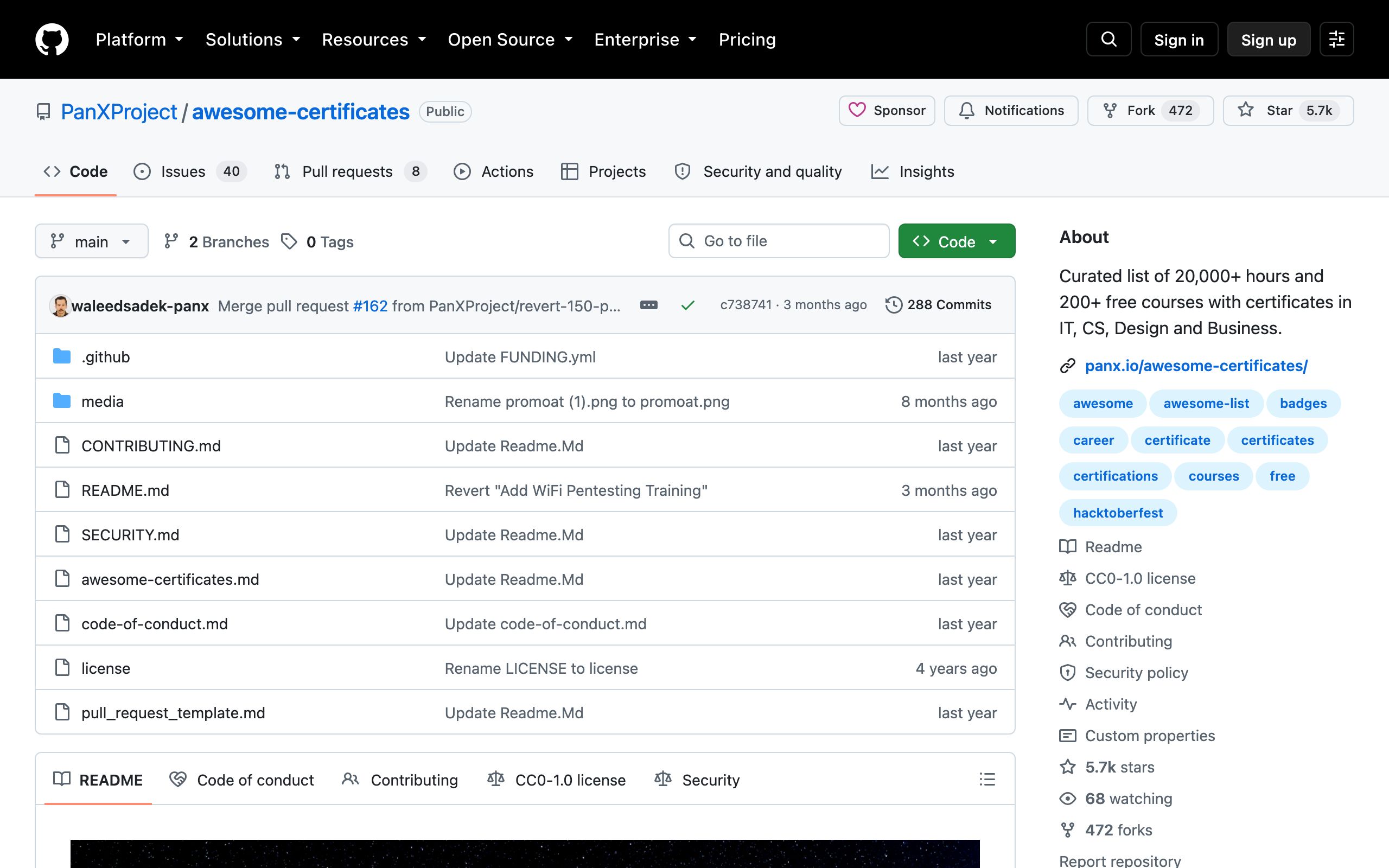This screenshot has height=868, width=1389.
Task: Click waleedsadek-panx avatar image
Action: [x=60, y=305]
